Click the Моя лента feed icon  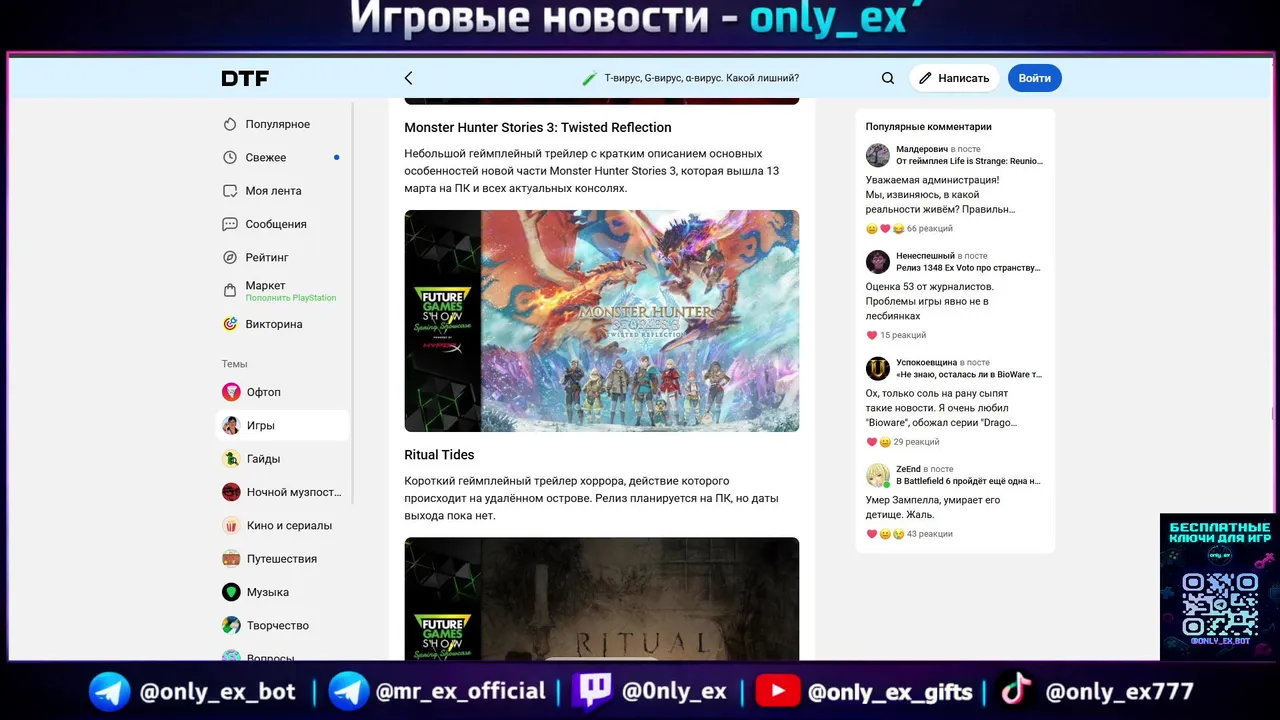[230, 191]
